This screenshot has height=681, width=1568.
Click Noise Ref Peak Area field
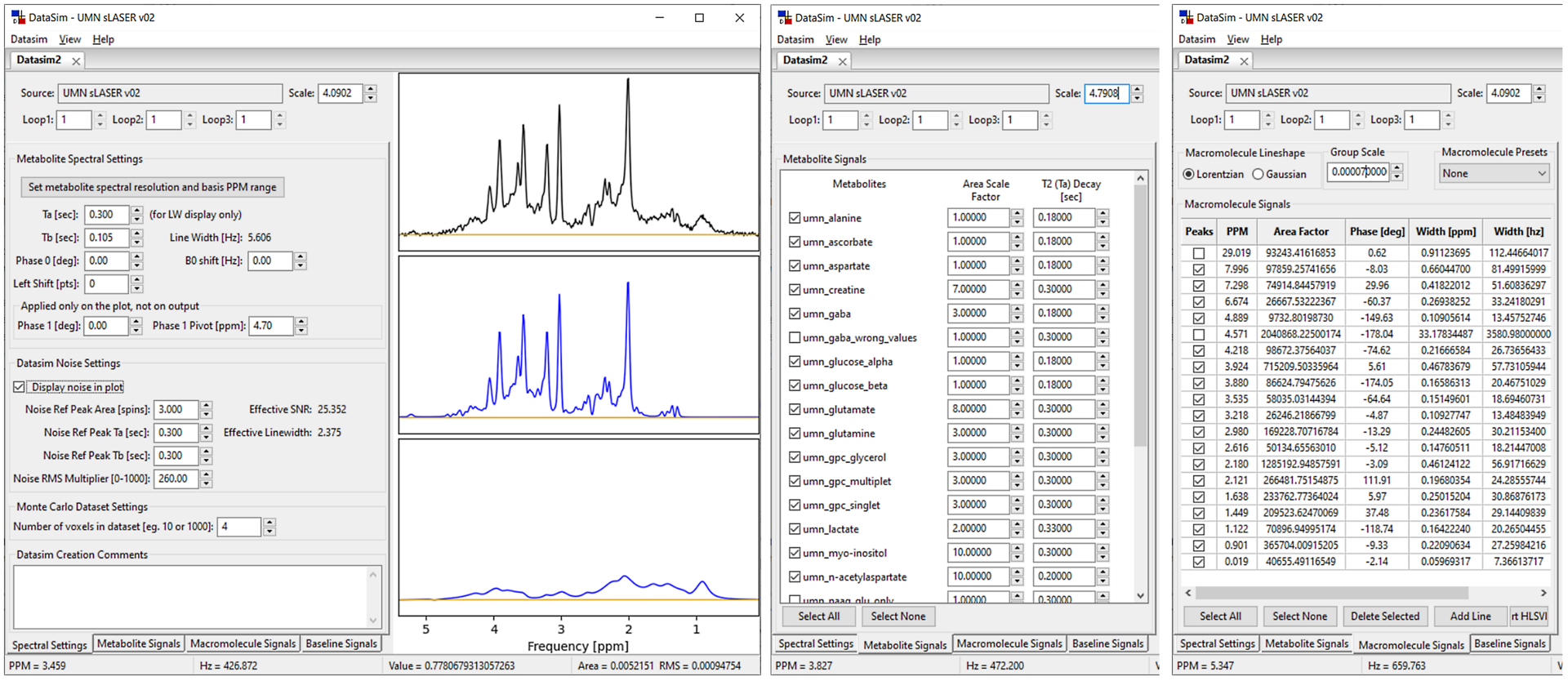coord(176,409)
